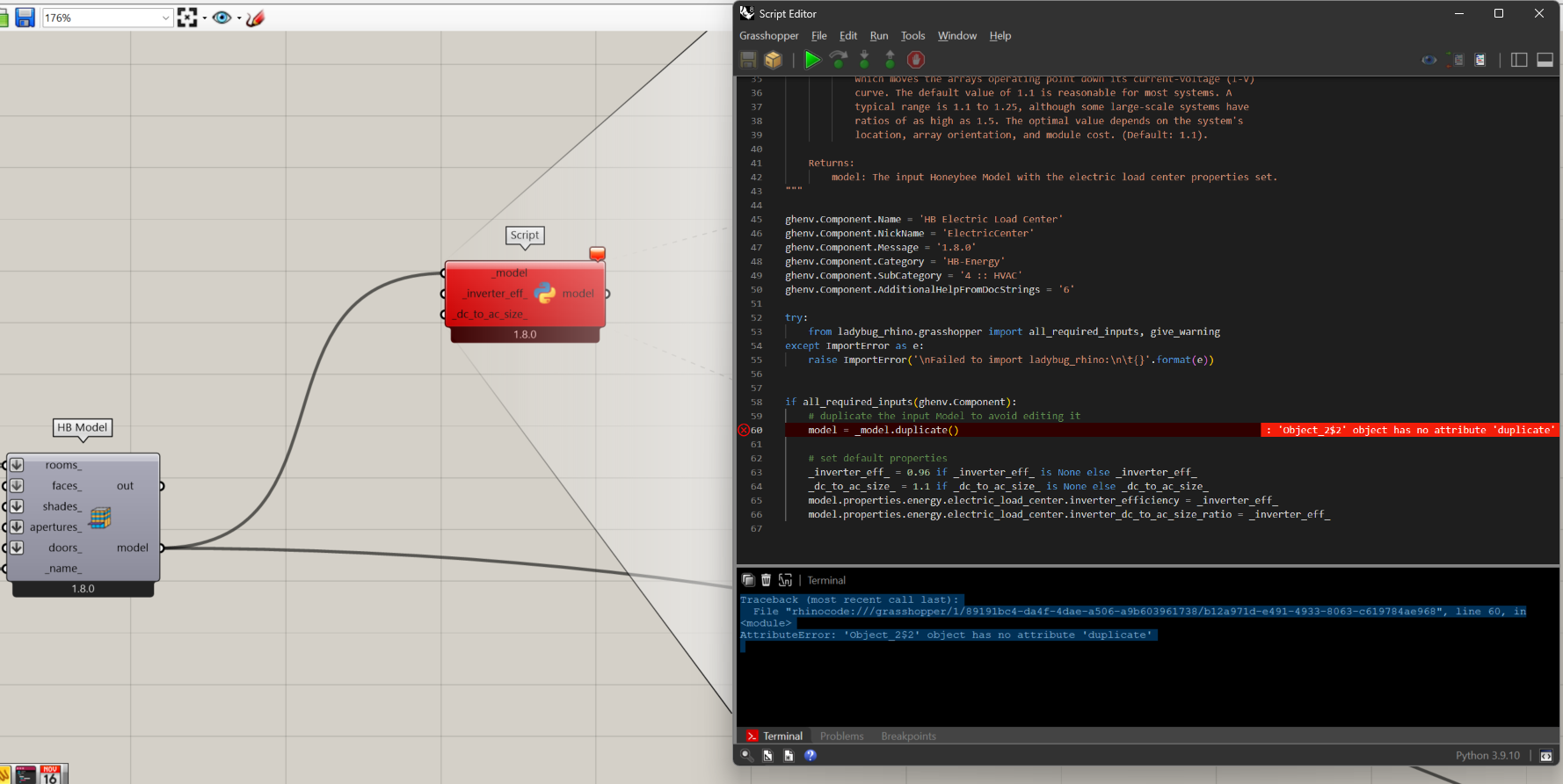
Task: Open the dropdown arrow next to Zoom Extents
Action: point(205,18)
